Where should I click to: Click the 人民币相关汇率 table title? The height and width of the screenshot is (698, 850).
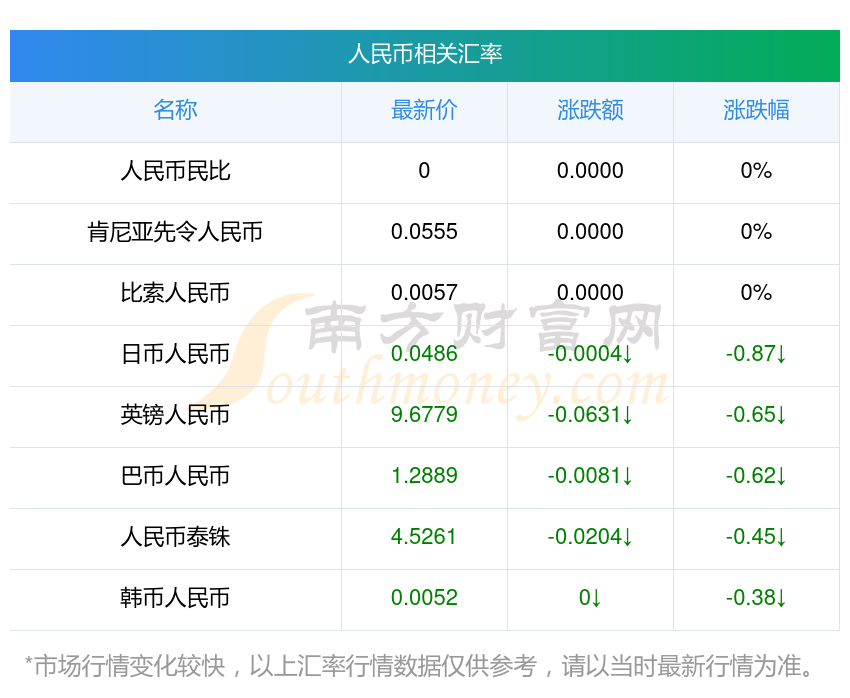tap(425, 54)
